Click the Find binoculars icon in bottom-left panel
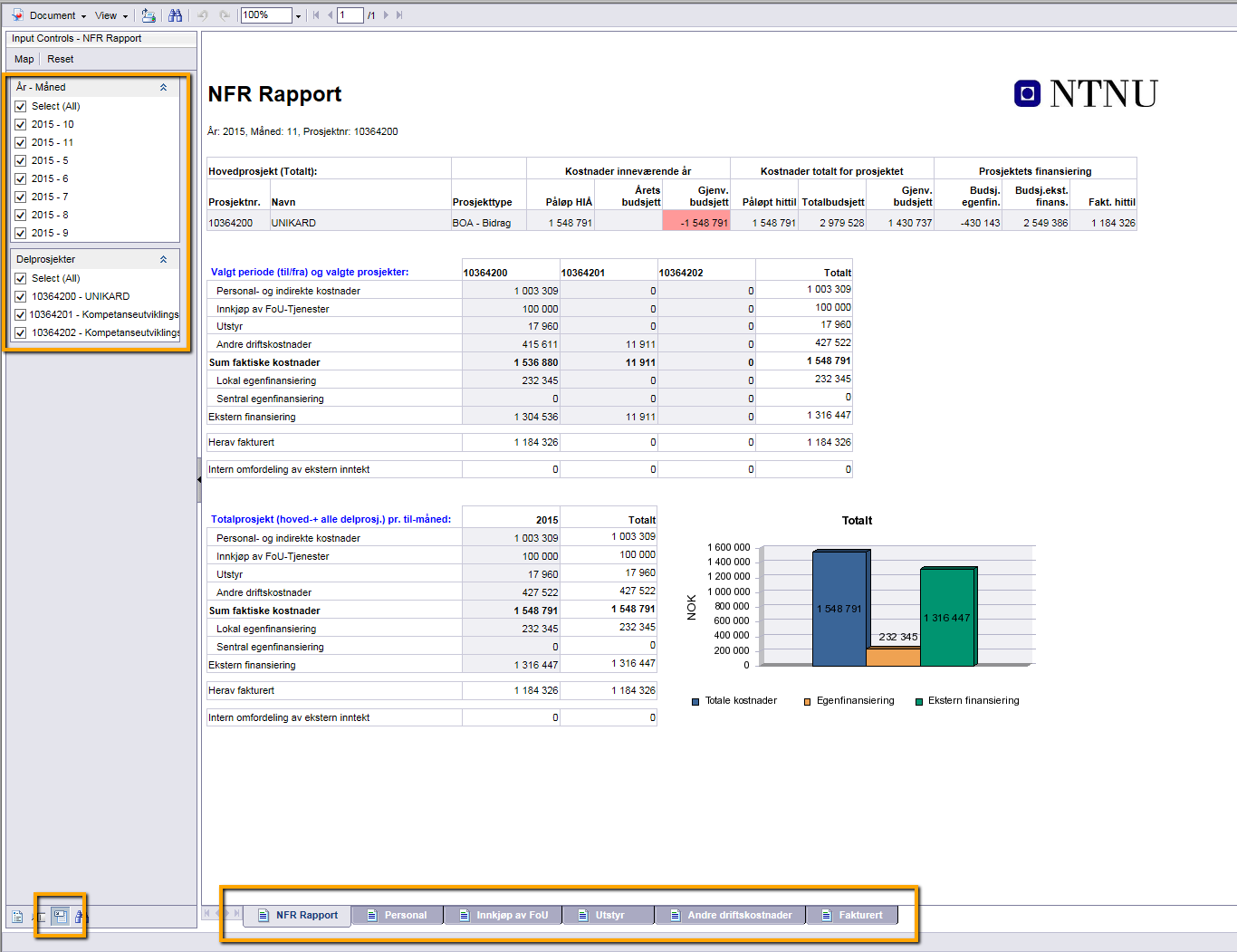Viewport: 1237px width, 952px height. [79, 917]
